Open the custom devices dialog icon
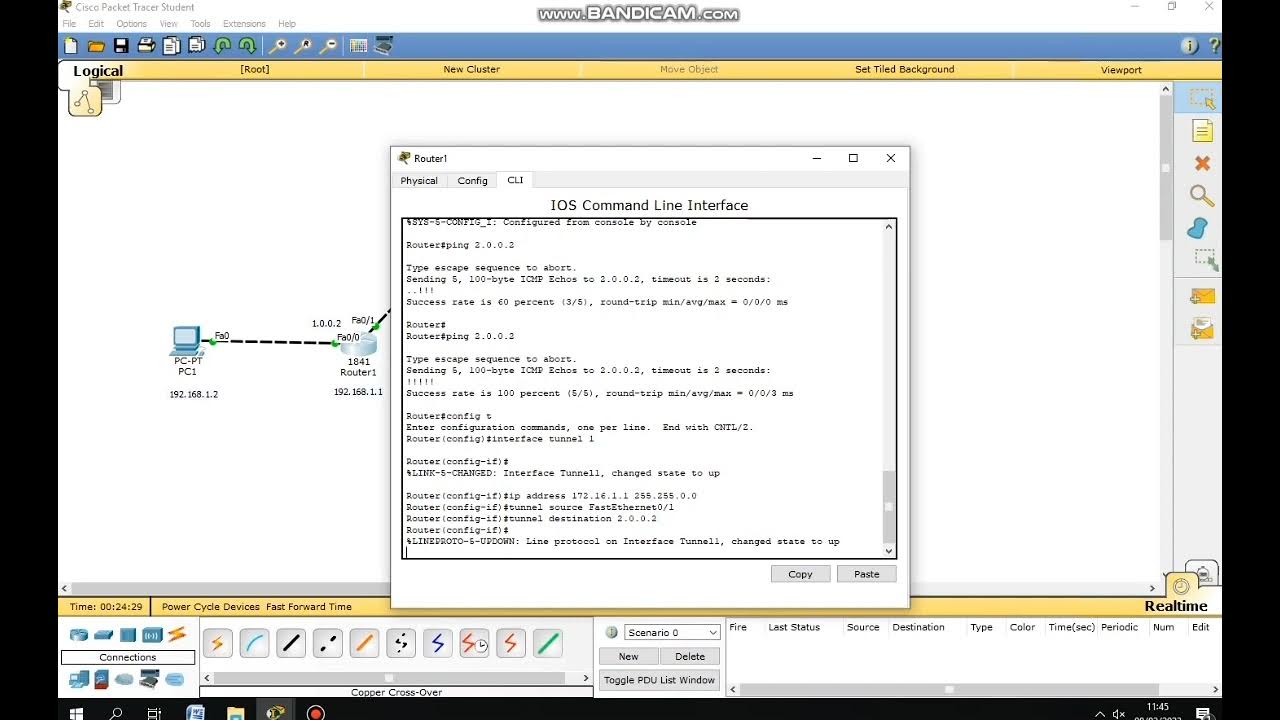1280x720 pixels. click(x=383, y=46)
